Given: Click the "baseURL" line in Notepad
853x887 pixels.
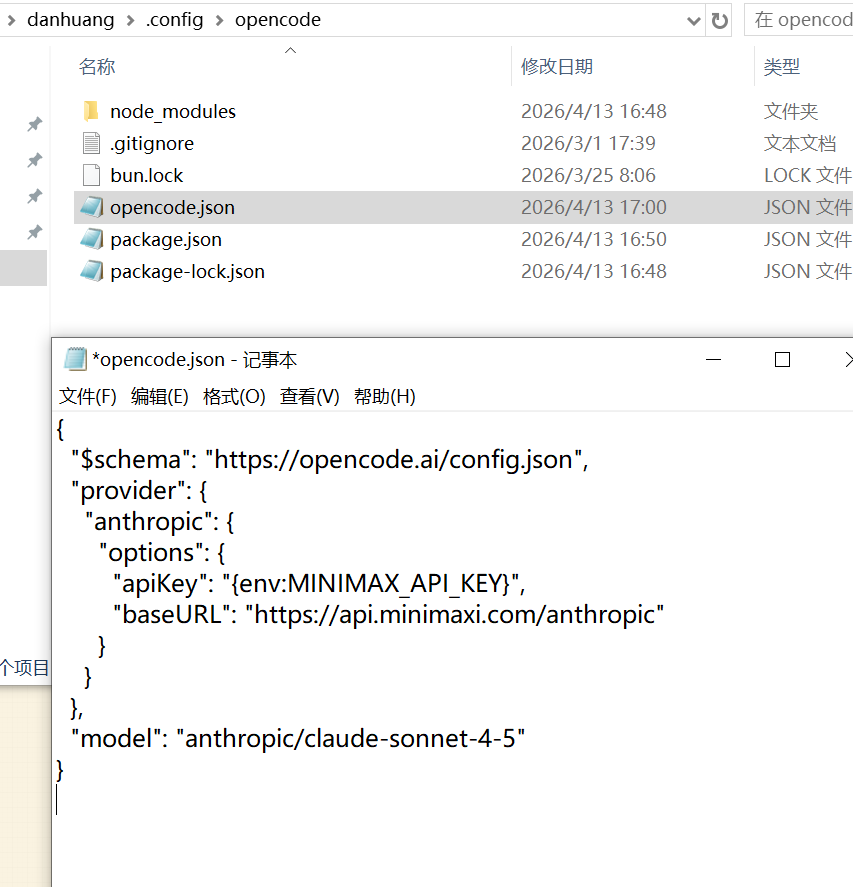Looking at the screenshot, I should pyautogui.click(x=389, y=614).
